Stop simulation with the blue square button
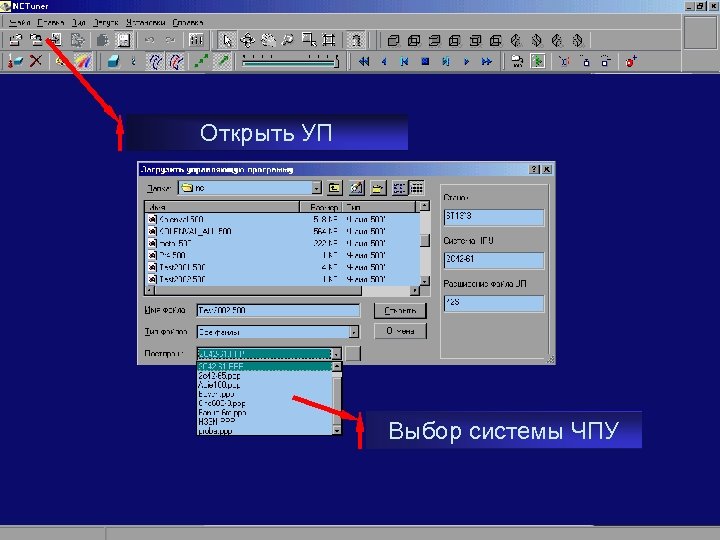This screenshot has width=720, height=540. pos(425,61)
